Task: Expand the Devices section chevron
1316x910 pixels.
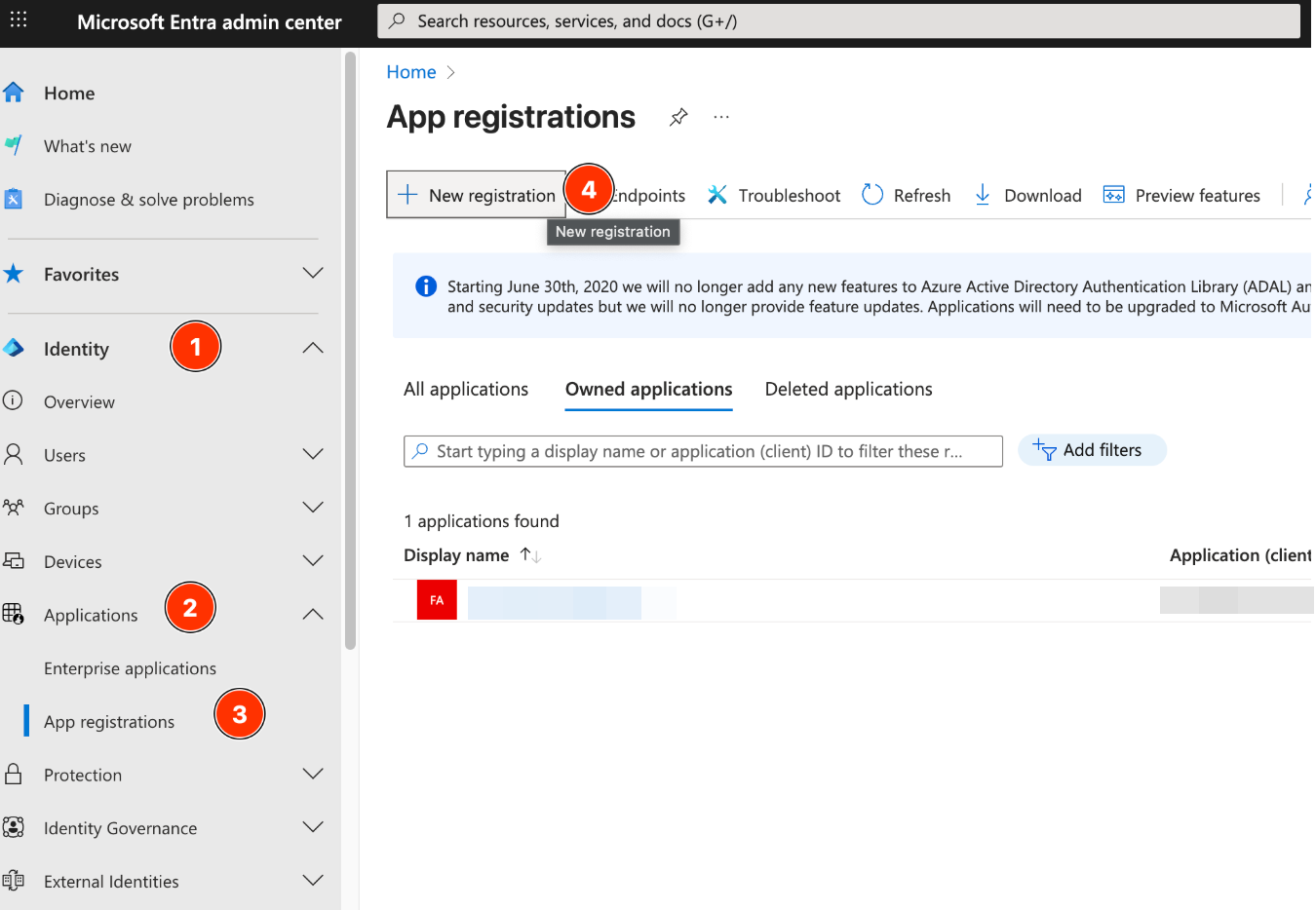Action: point(313,561)
